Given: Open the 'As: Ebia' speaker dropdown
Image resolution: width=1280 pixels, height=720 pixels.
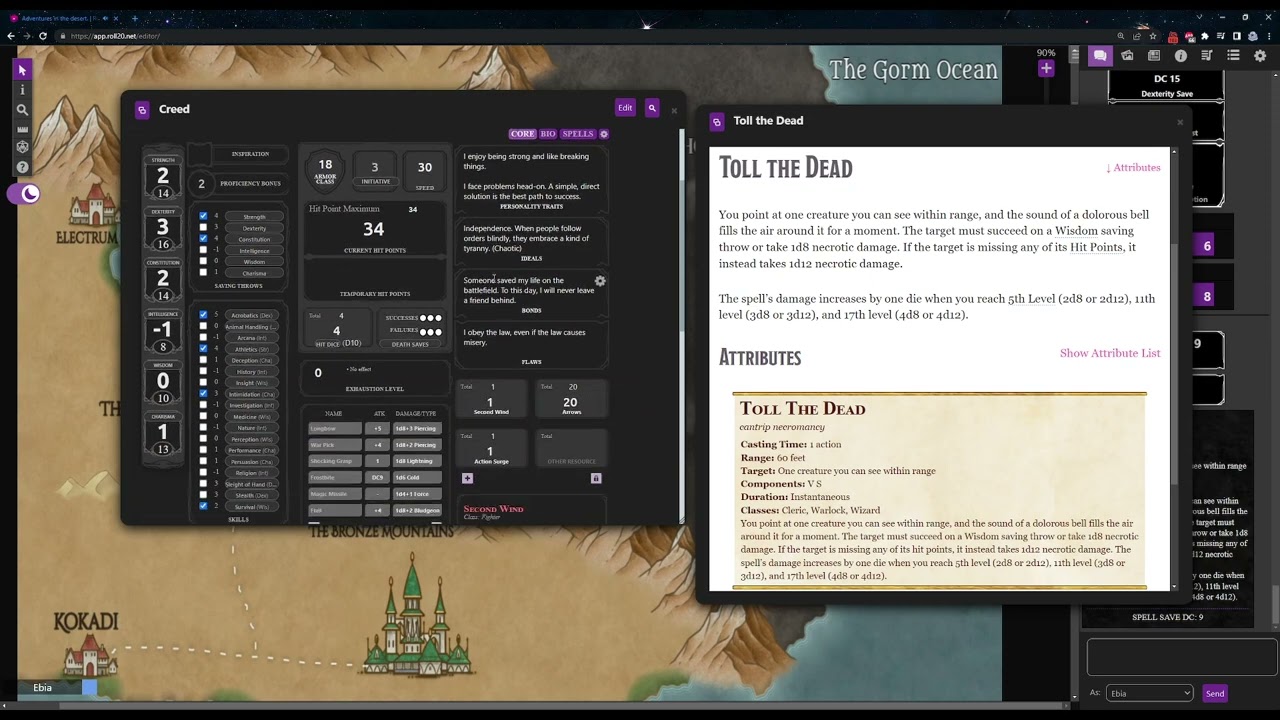Looking at the screenshot, I should click(x=1149, y=693).
